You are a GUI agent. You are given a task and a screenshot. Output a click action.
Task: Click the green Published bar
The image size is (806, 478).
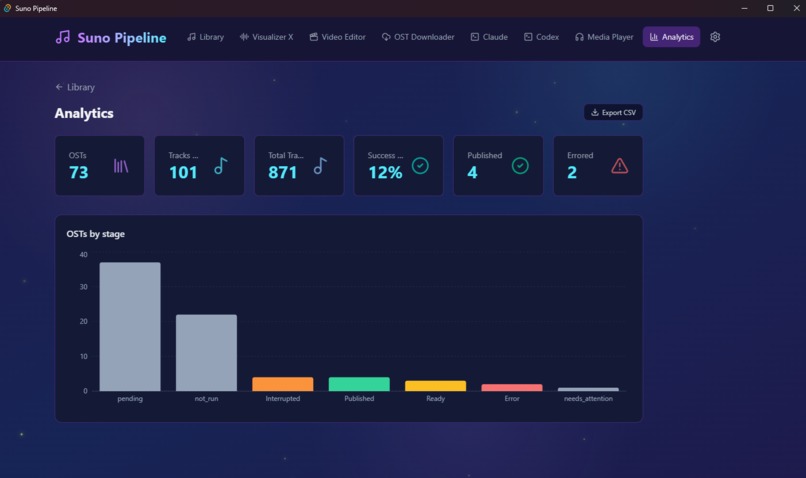(x=359, y=384)
